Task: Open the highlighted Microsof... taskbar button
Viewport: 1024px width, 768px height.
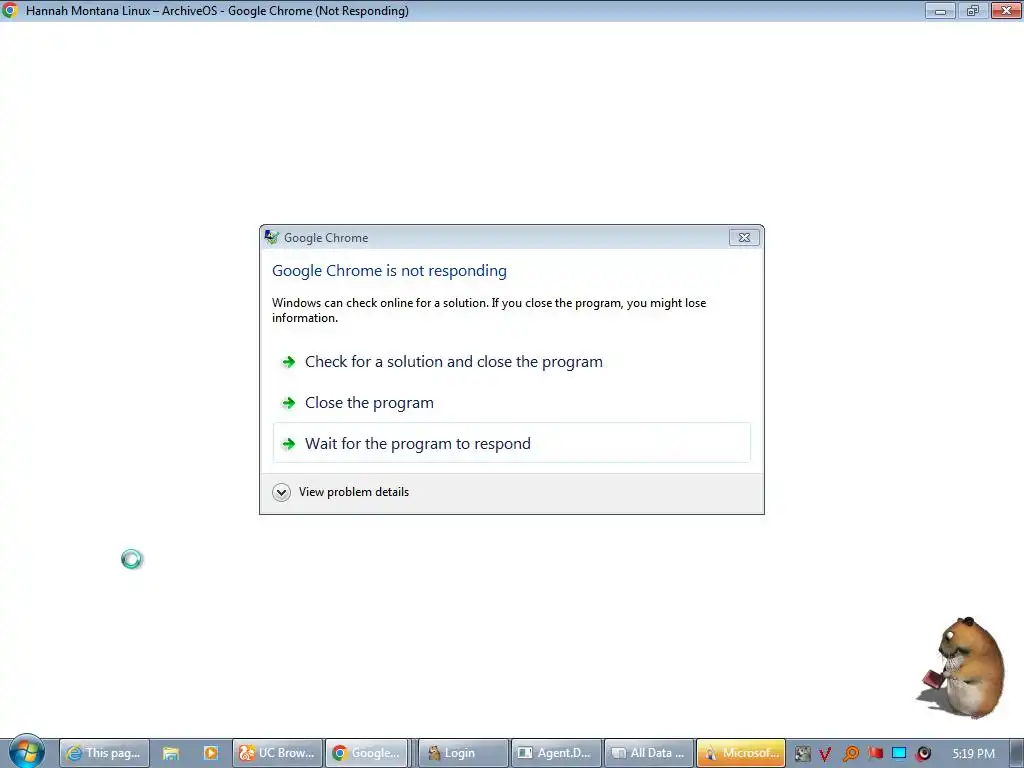Action: coord(741,753)
